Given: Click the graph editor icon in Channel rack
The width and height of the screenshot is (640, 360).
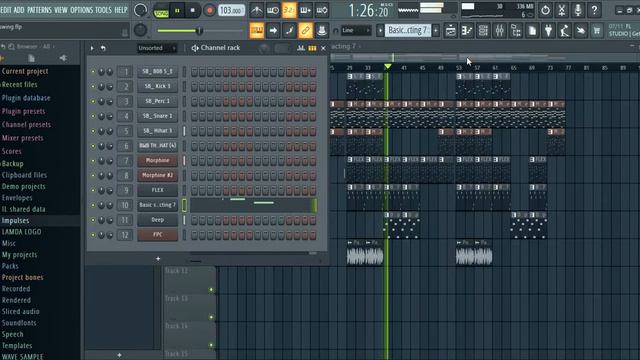Looking at the screenshot, I should [x=301, y=48].
